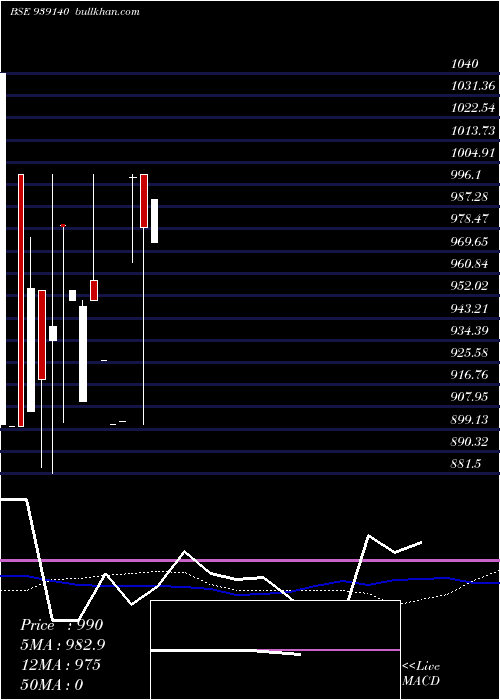Click the small red marker near 978.47
Image resolution: width=500 pixels, height=700 pixels.
(x=63, y=225)
